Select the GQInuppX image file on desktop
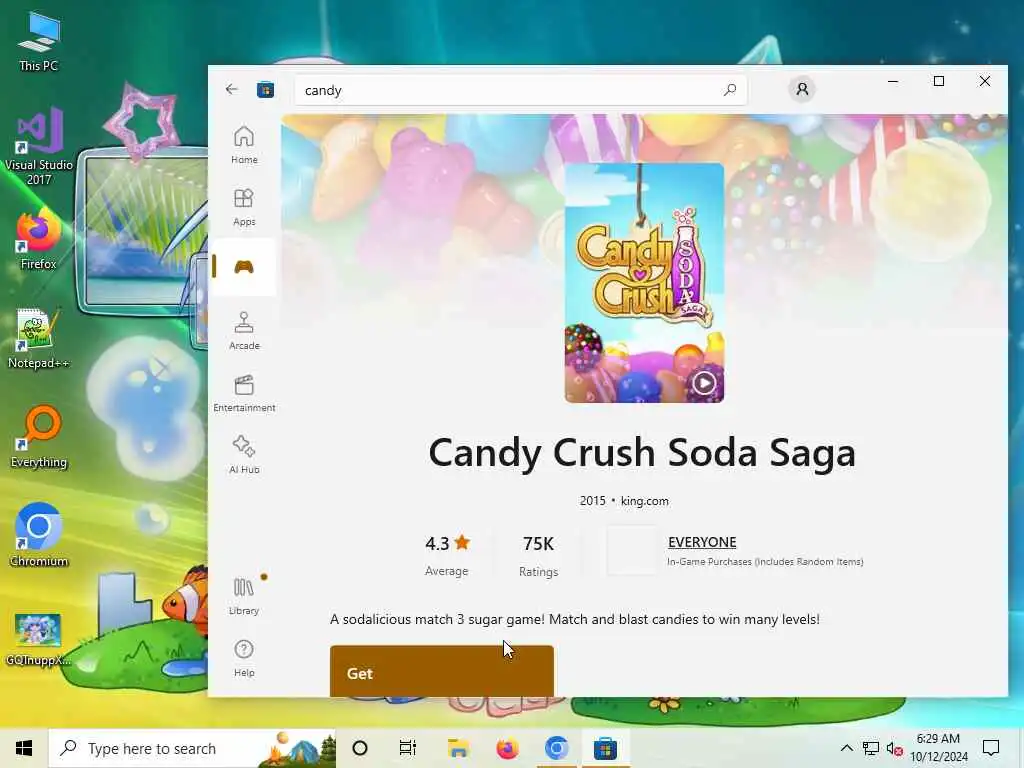This screenshot has width=1024, height=768. 39,640
